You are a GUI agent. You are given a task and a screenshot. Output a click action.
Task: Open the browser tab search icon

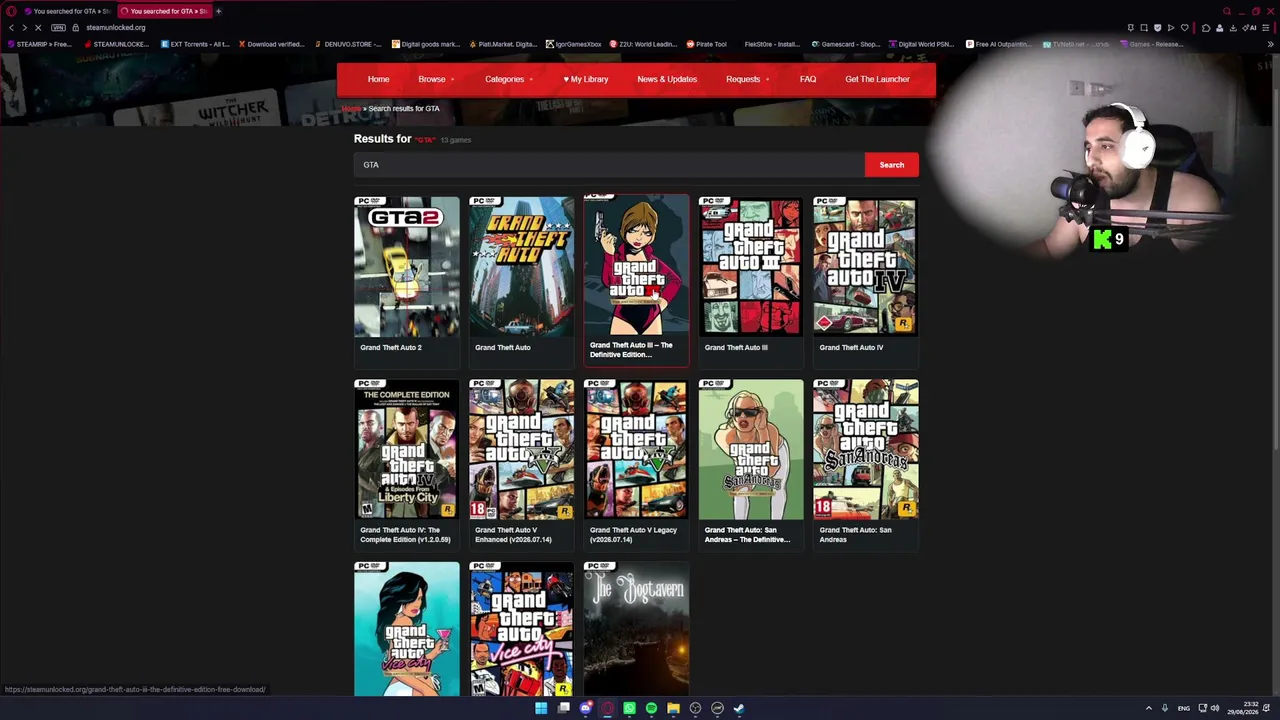coord(1227,11)
